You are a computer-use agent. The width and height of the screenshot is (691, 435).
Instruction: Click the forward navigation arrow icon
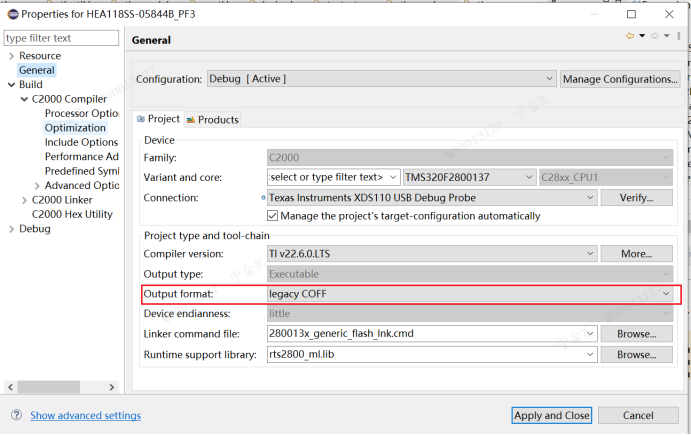(655, 36)
